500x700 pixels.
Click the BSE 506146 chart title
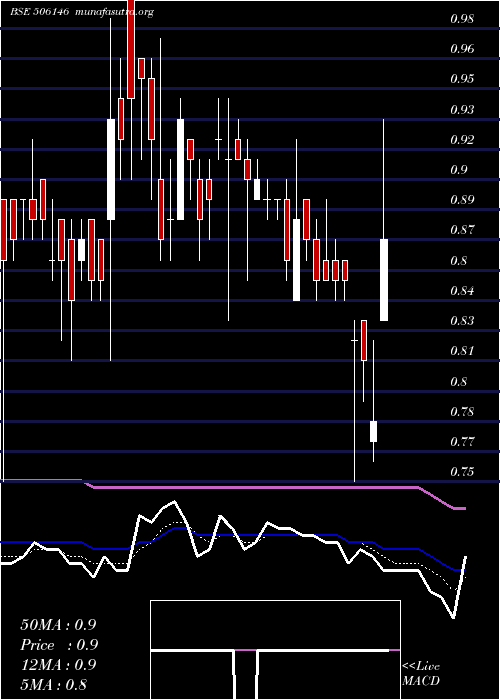[x=39, y=12]
